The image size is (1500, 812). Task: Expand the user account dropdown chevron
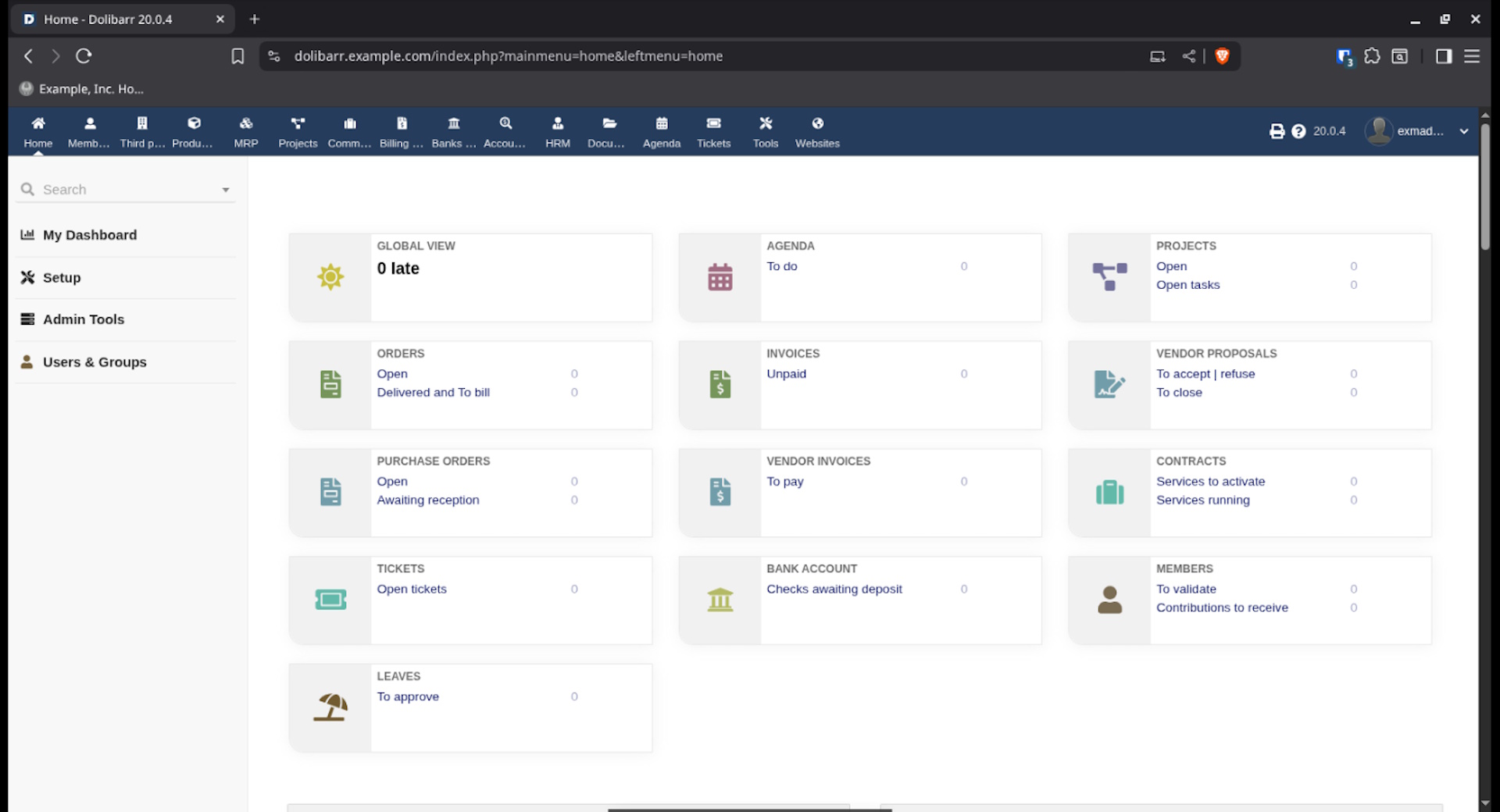[x=1463, y=131]
